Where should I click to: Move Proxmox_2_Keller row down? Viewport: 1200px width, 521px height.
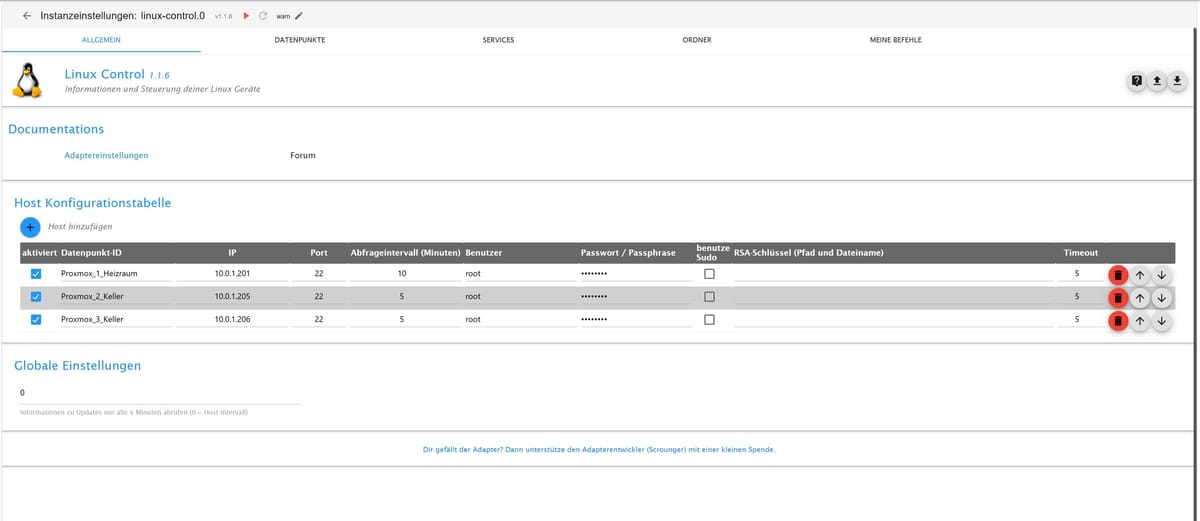pos(1161,297)
